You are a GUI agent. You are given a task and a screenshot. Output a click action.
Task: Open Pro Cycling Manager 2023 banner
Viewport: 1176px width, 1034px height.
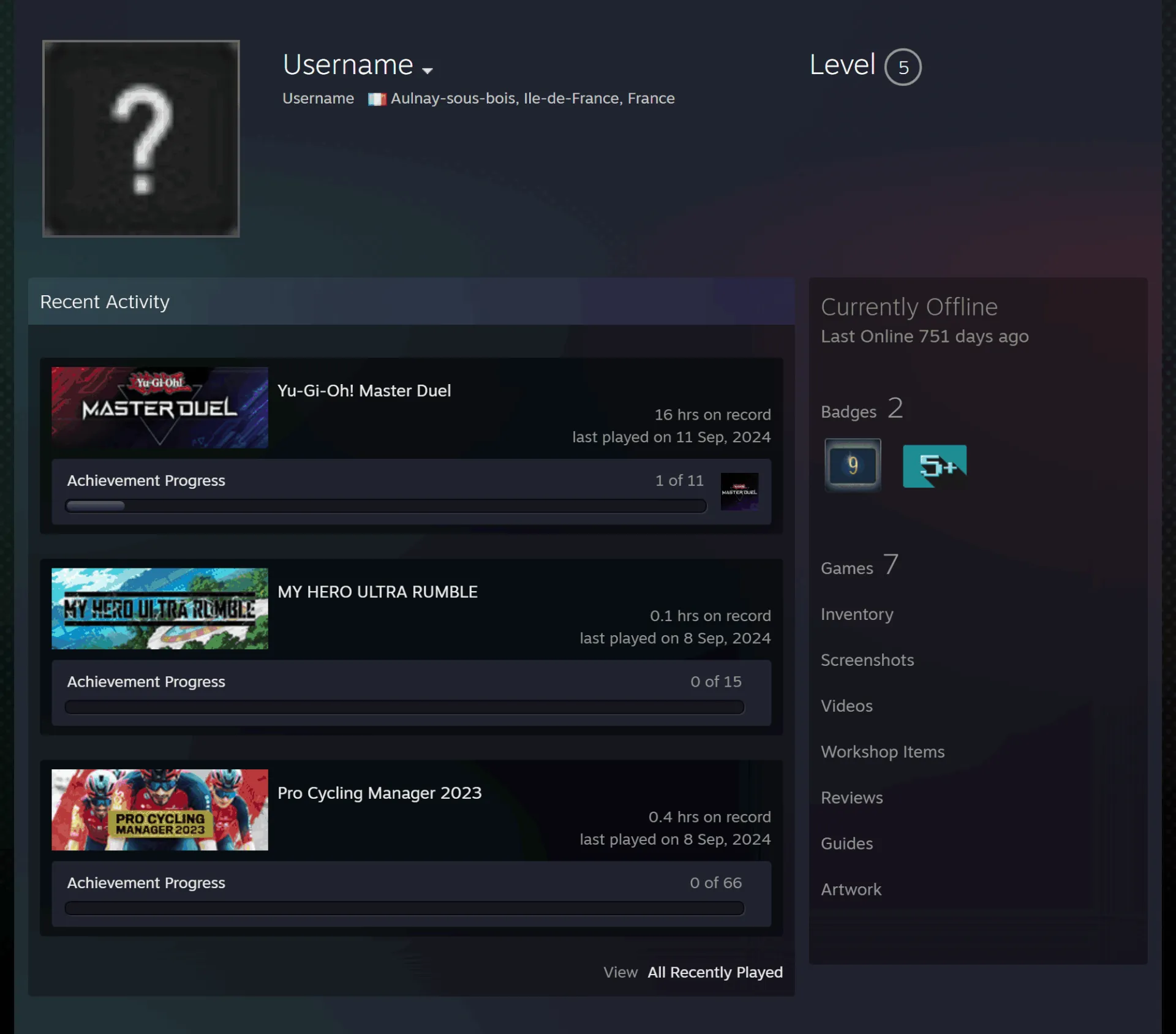pos(160,809)
